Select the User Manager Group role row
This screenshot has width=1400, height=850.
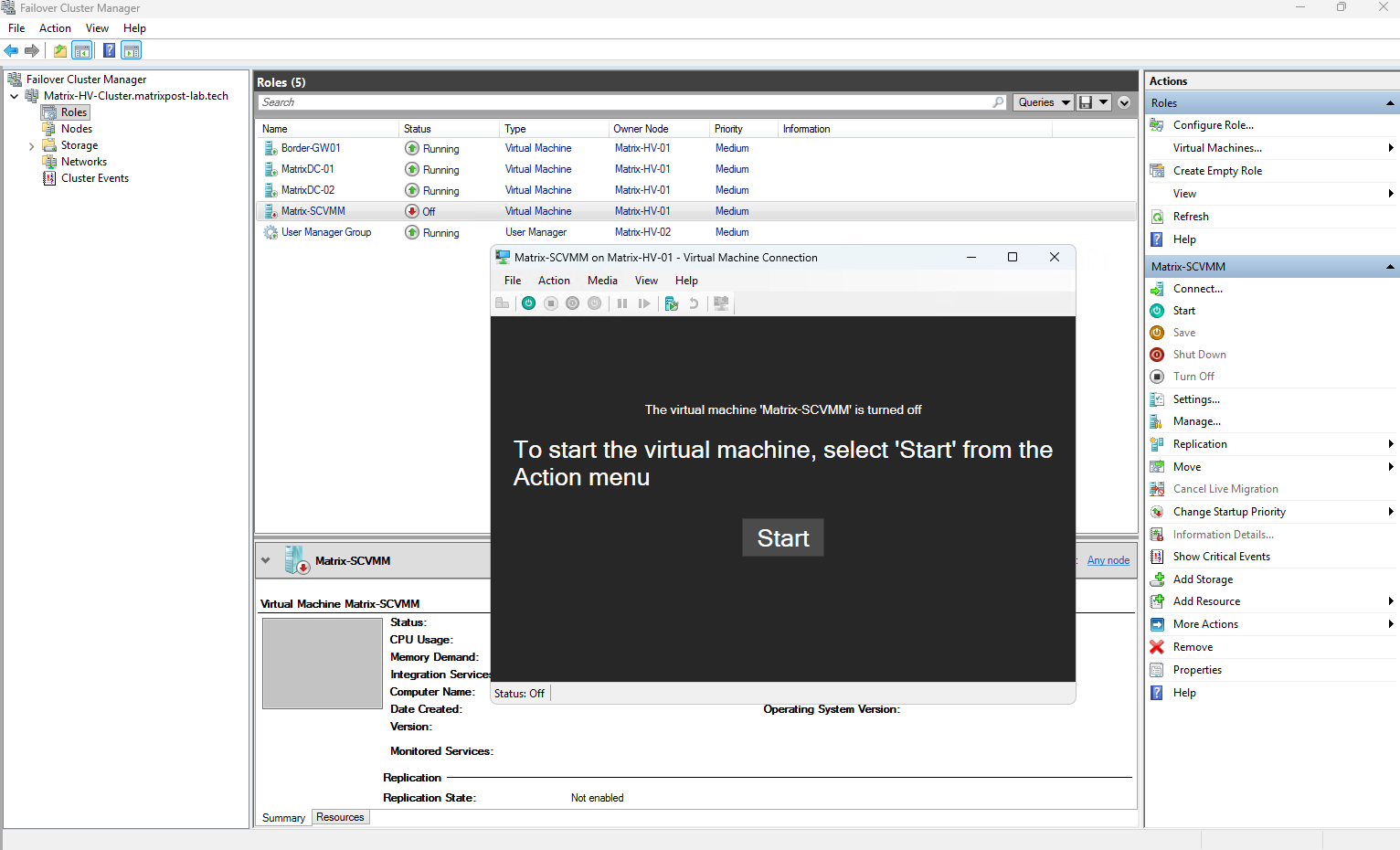696,232
